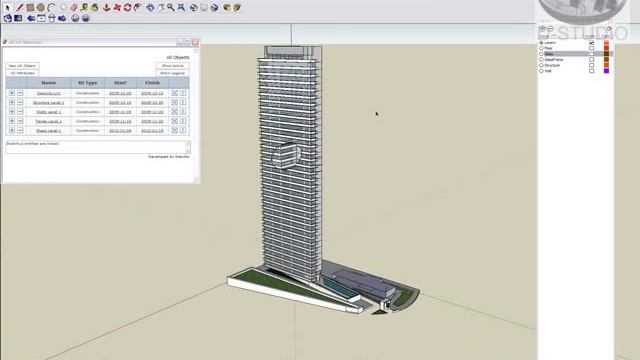
Task: Click the info icon on Structure Level 1 row
Action: point(183,102)
